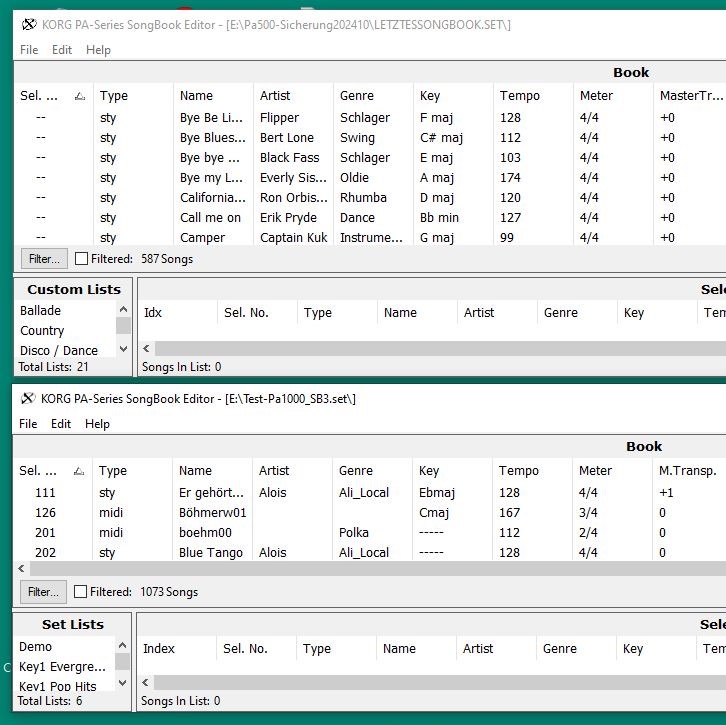Select song 202 Blue Tango in lower Book
Screen dimensions: 726x725
pyautogui.click(x=370, y=552)
